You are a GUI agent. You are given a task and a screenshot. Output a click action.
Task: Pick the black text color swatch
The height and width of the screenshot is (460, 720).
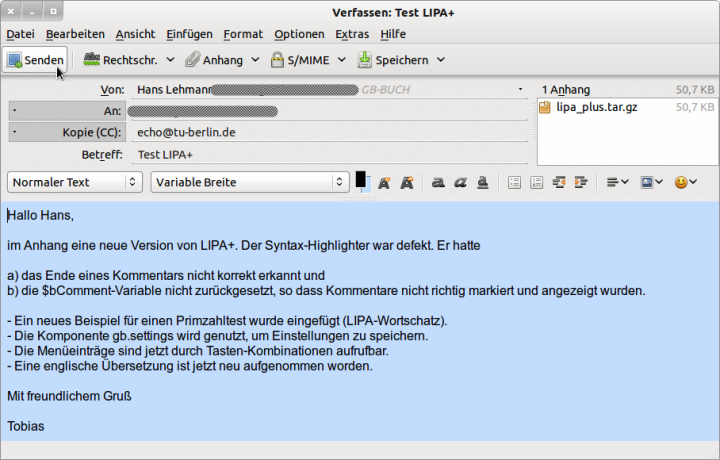(x=360, y=179)
